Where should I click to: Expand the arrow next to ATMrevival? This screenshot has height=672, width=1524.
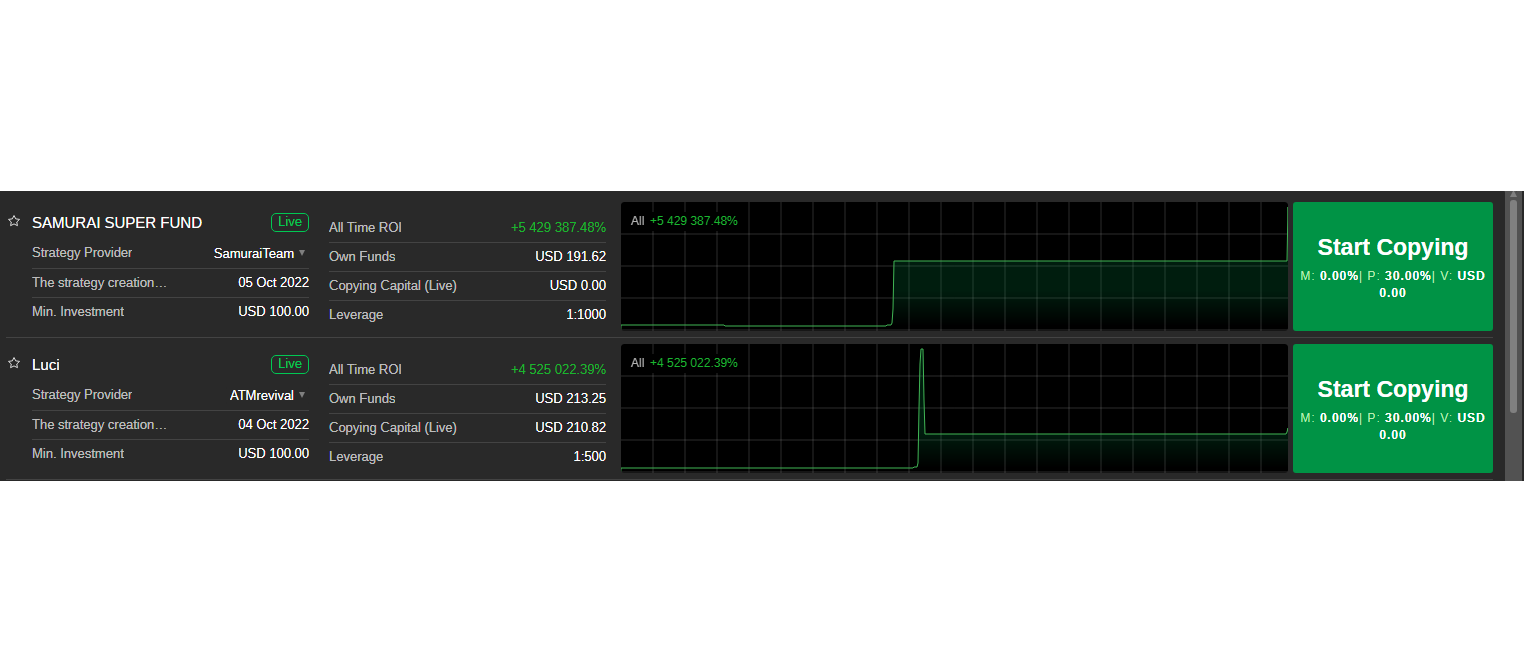(302, 395)
